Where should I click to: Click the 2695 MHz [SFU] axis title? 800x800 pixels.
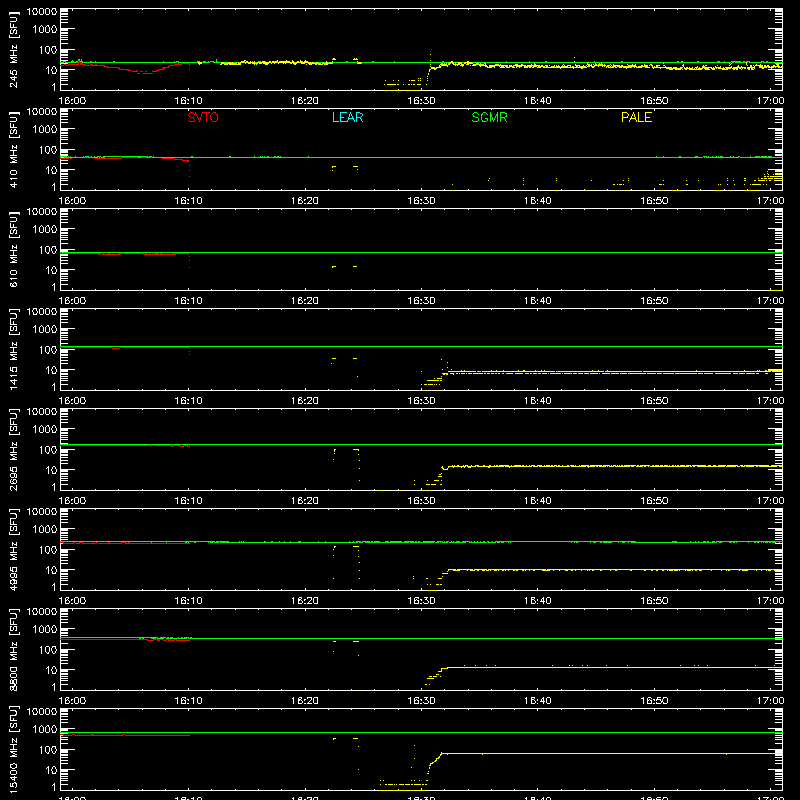click(x=14, y=449)
